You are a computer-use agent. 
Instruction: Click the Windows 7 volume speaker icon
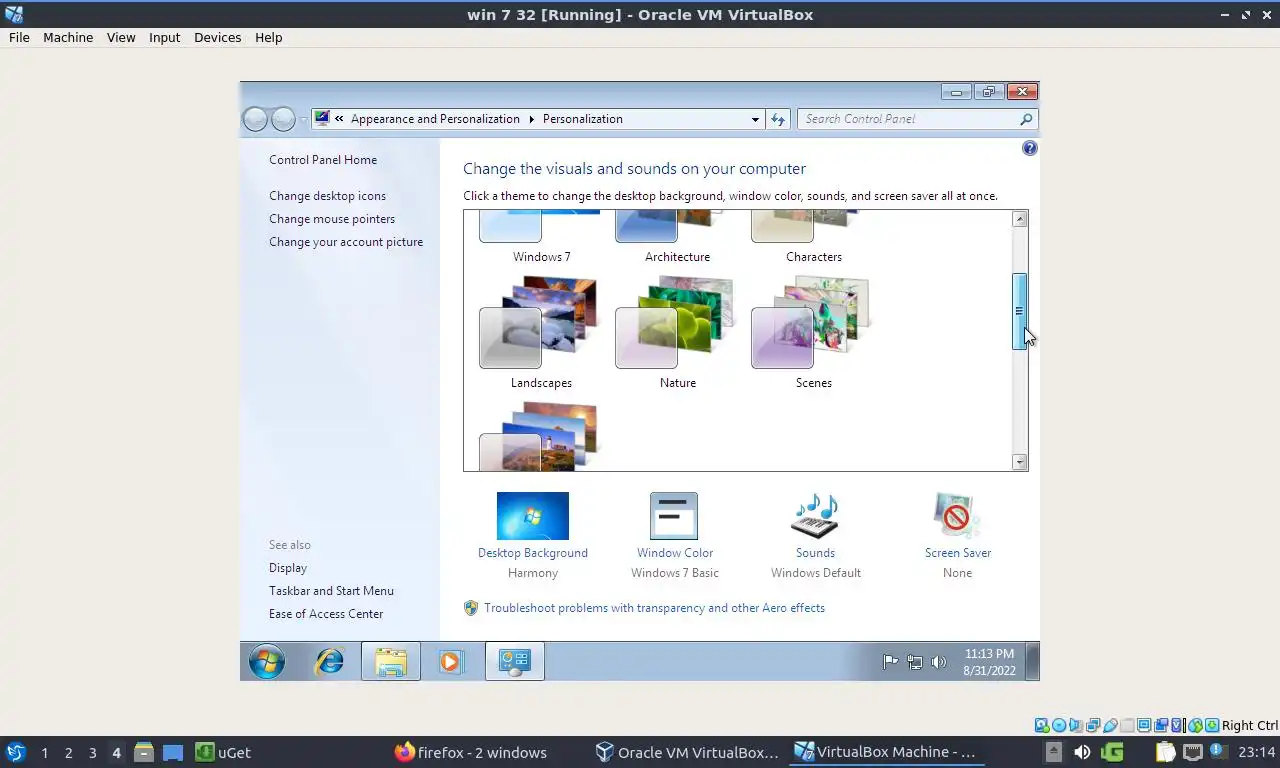[x=938, y=662]
